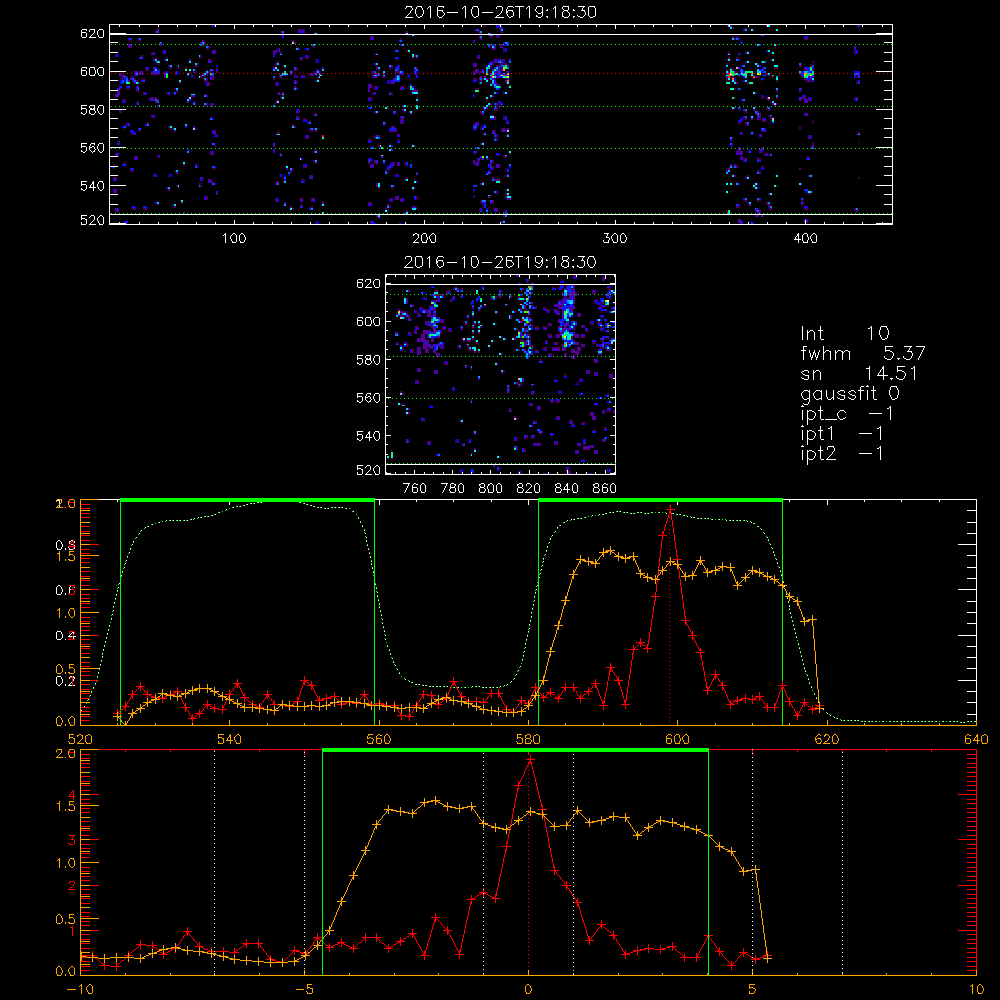Click the middle image's 2016-10-26T19:18:30 title
This screenshot has height=1000, width=1000.
[500, 262]
